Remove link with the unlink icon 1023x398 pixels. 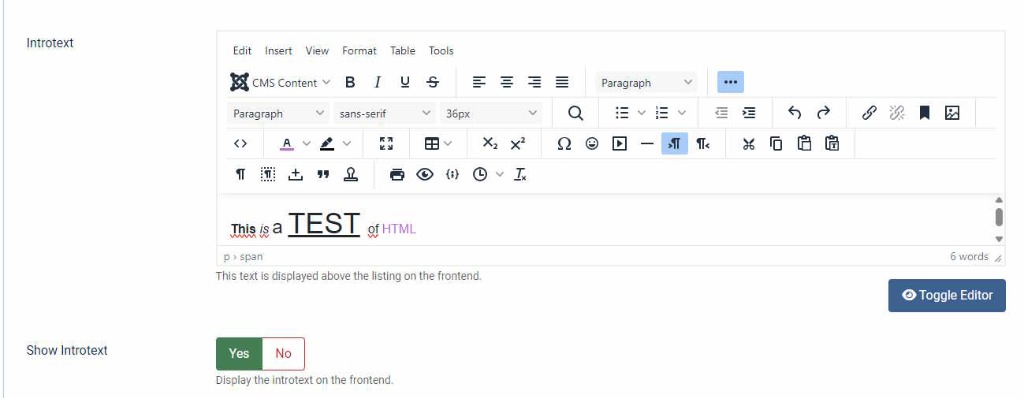tap(896, 113)
